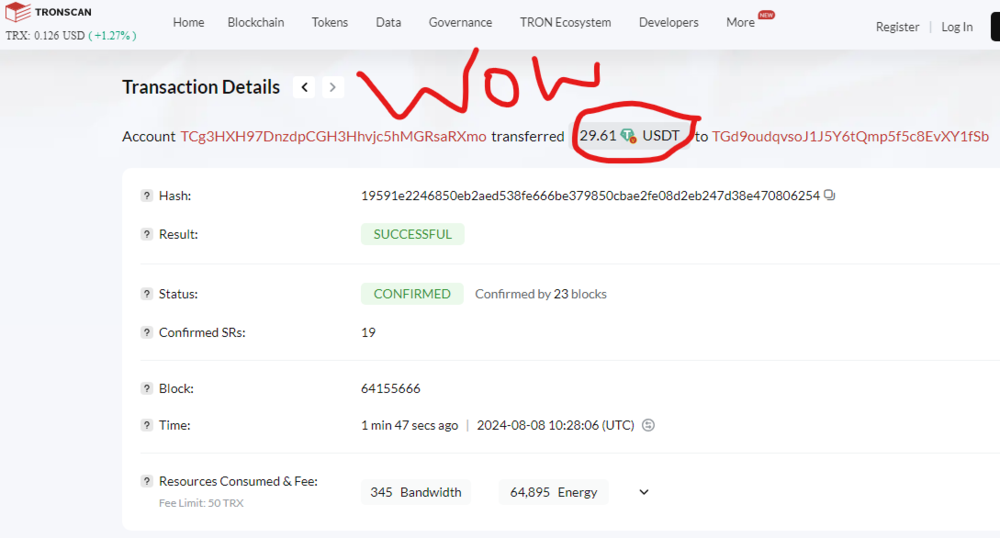Click the Fee Limit: 50 TRX text
Image resolution: width=1000 pixels, height=538 pixels.
[x=201, y=503]
